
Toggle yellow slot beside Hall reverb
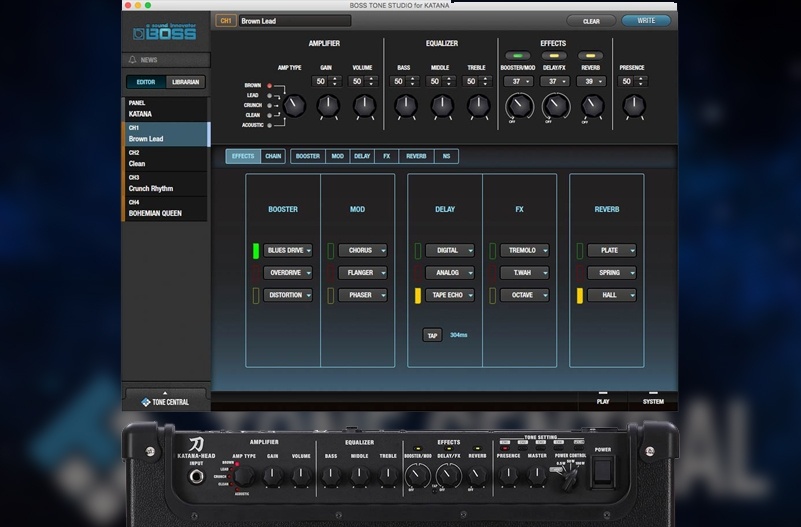pos(580,296)
